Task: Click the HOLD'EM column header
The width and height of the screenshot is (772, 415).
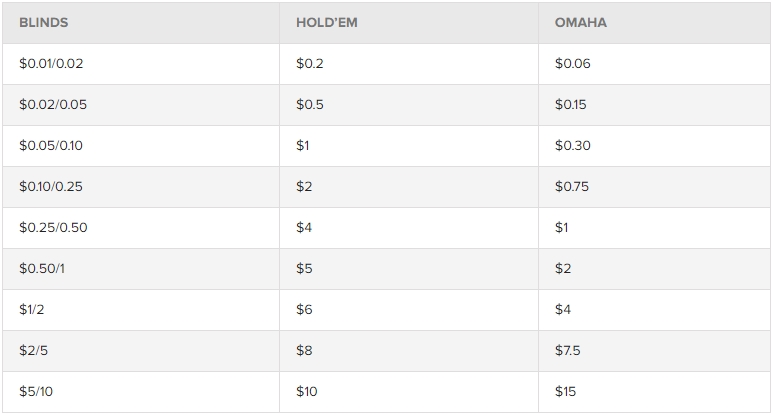Action: coord(326,23)
